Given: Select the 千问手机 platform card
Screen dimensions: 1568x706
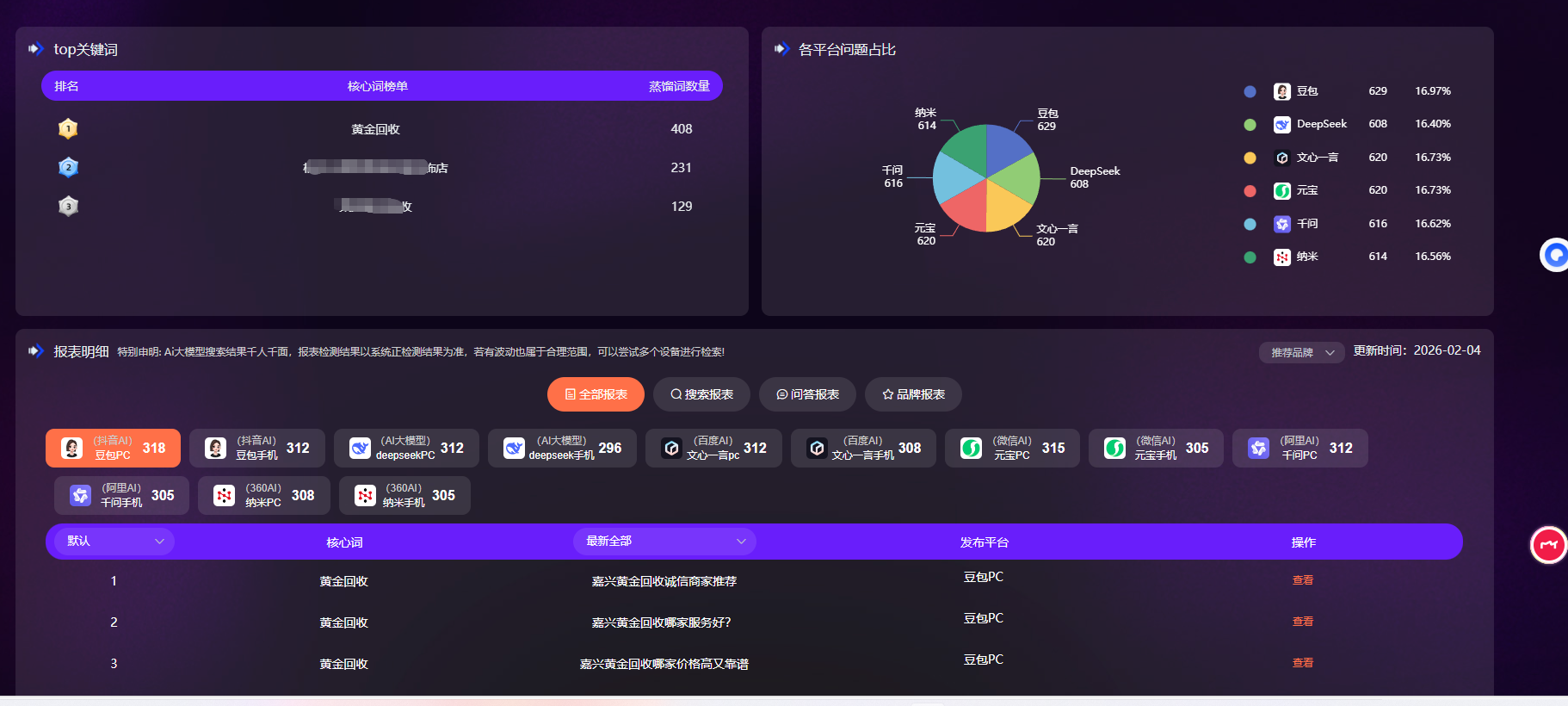Looking at the screenshot, I should coord(121,495).
